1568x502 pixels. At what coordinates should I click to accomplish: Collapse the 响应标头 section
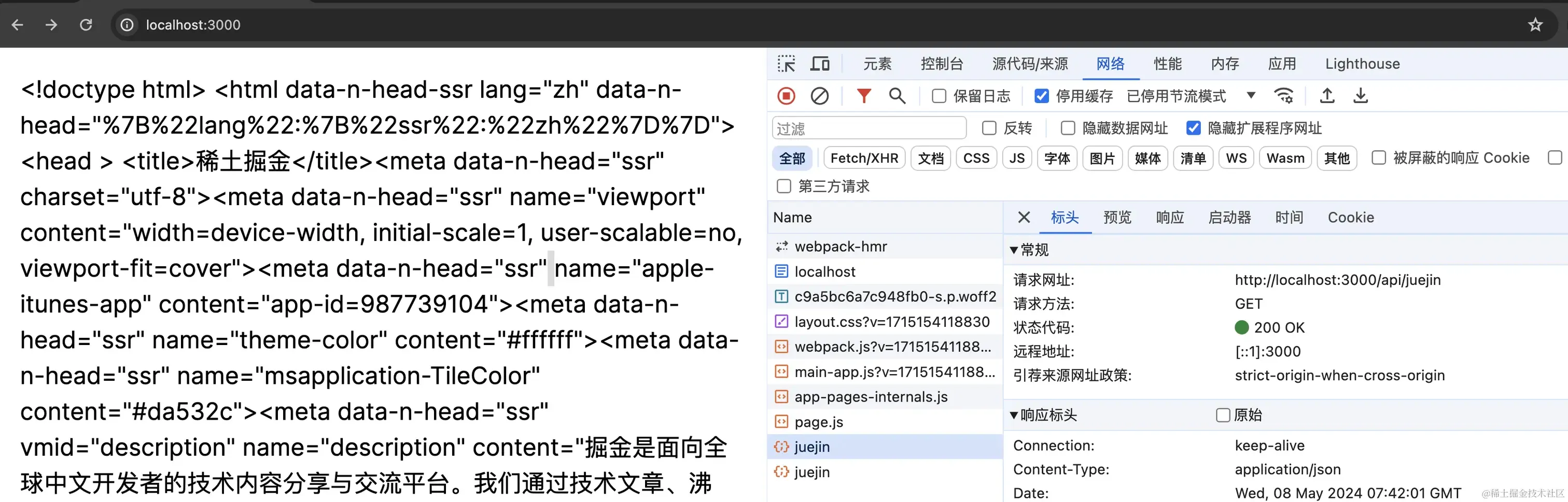tap(1043, 415)
